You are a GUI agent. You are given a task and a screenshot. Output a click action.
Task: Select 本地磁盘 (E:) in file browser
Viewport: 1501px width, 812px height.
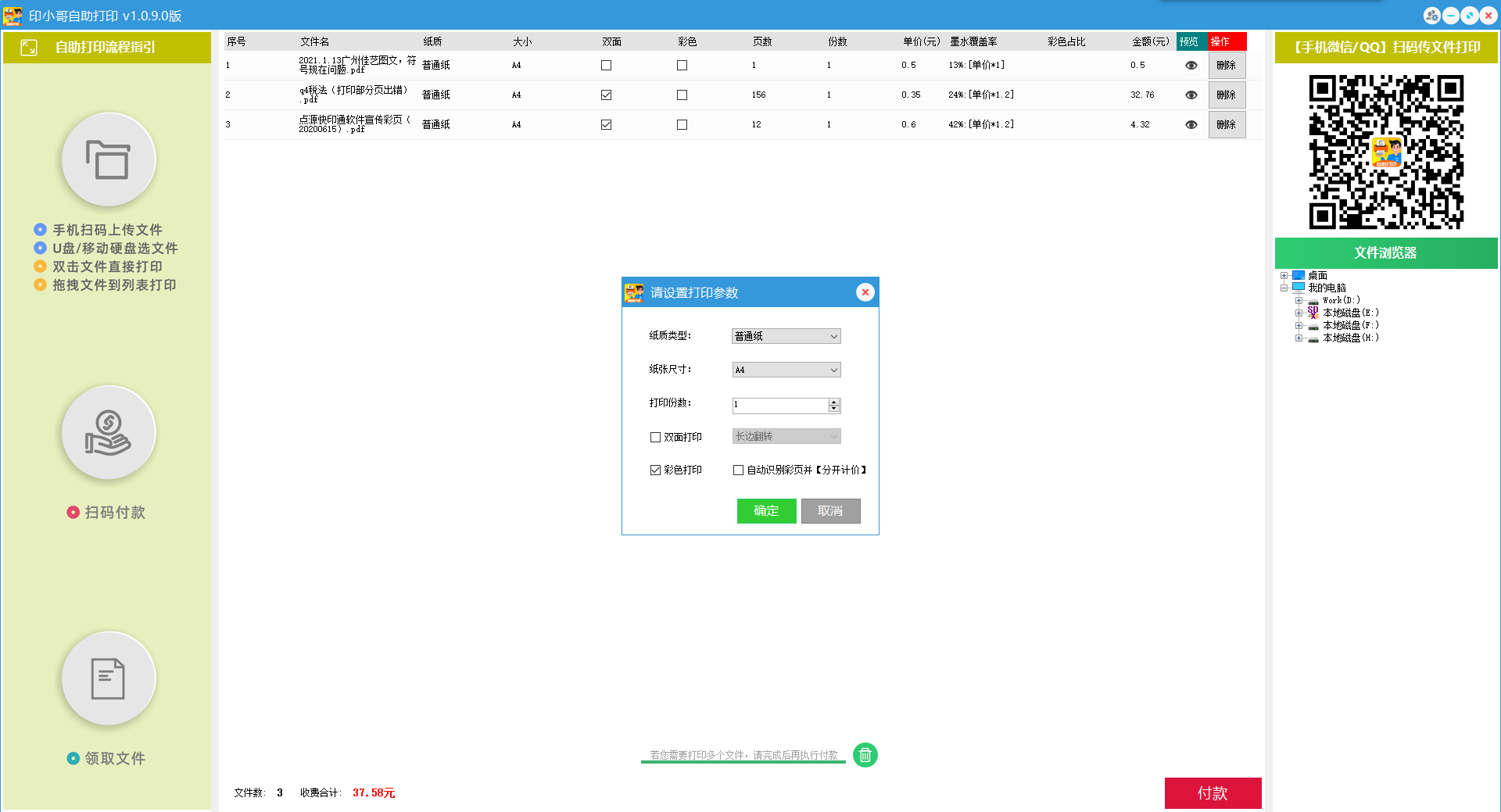click(1350, 313)
